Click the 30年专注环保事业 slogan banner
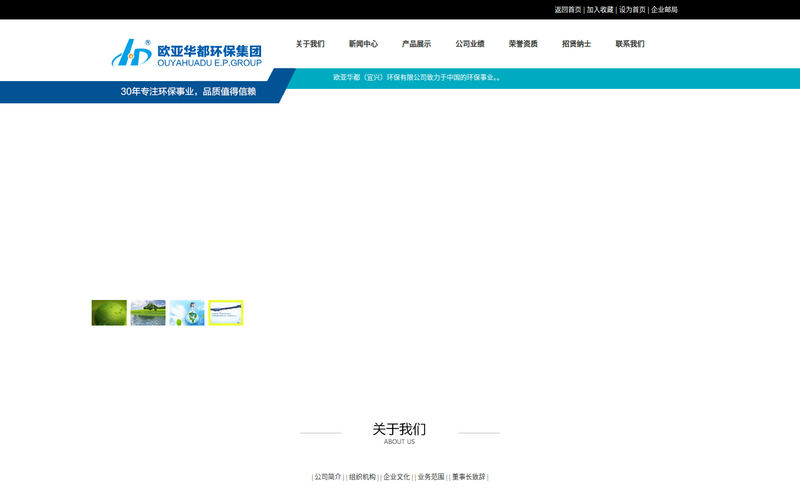The image size is (800, 500). click(x=188, y=92)
